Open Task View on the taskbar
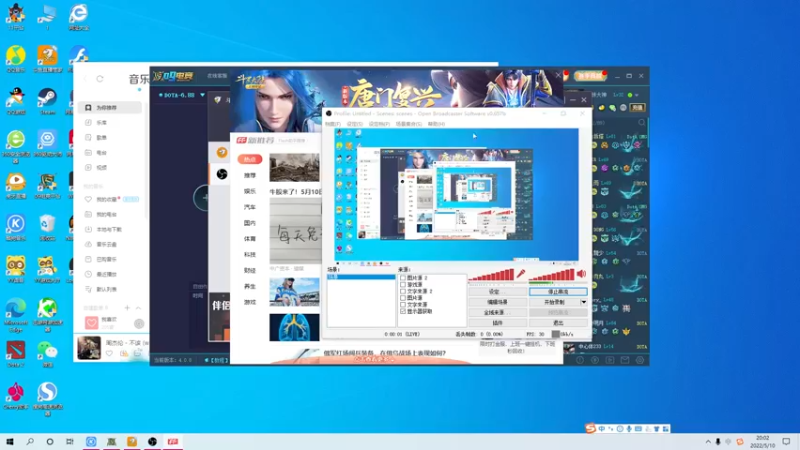 [x=70, y=441]
